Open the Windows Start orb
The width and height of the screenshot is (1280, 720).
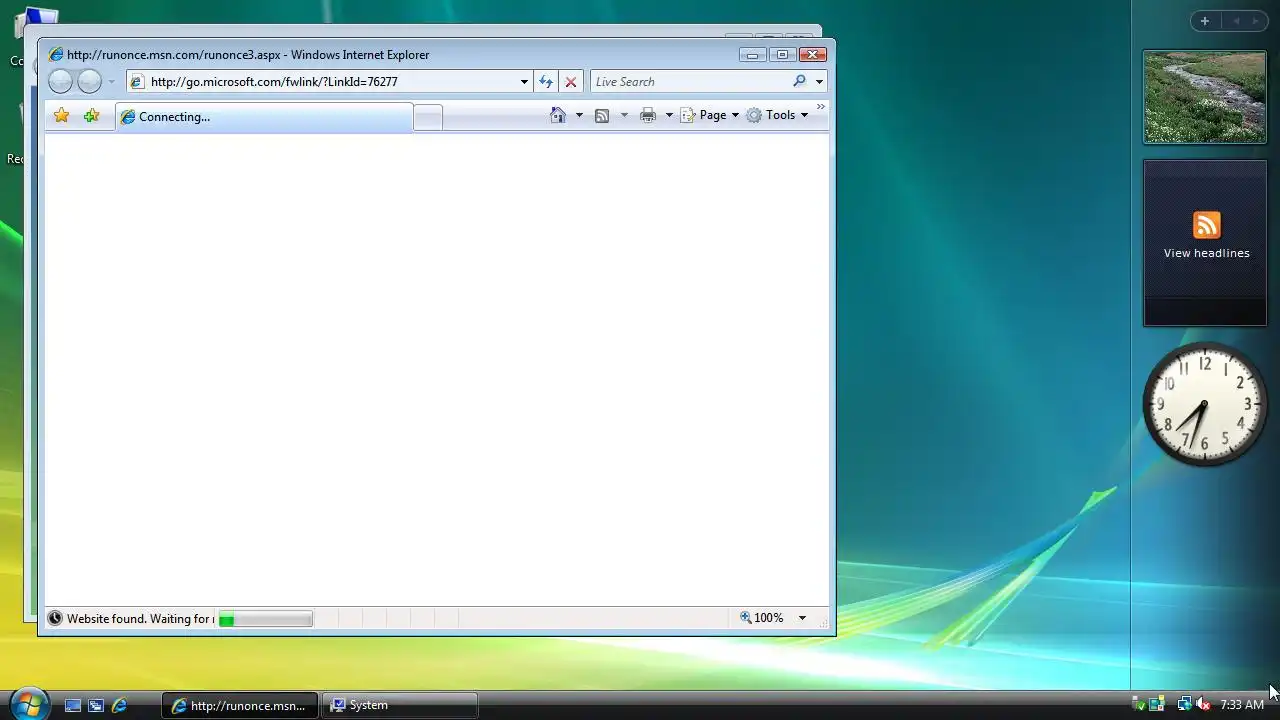tap(27, 704)
